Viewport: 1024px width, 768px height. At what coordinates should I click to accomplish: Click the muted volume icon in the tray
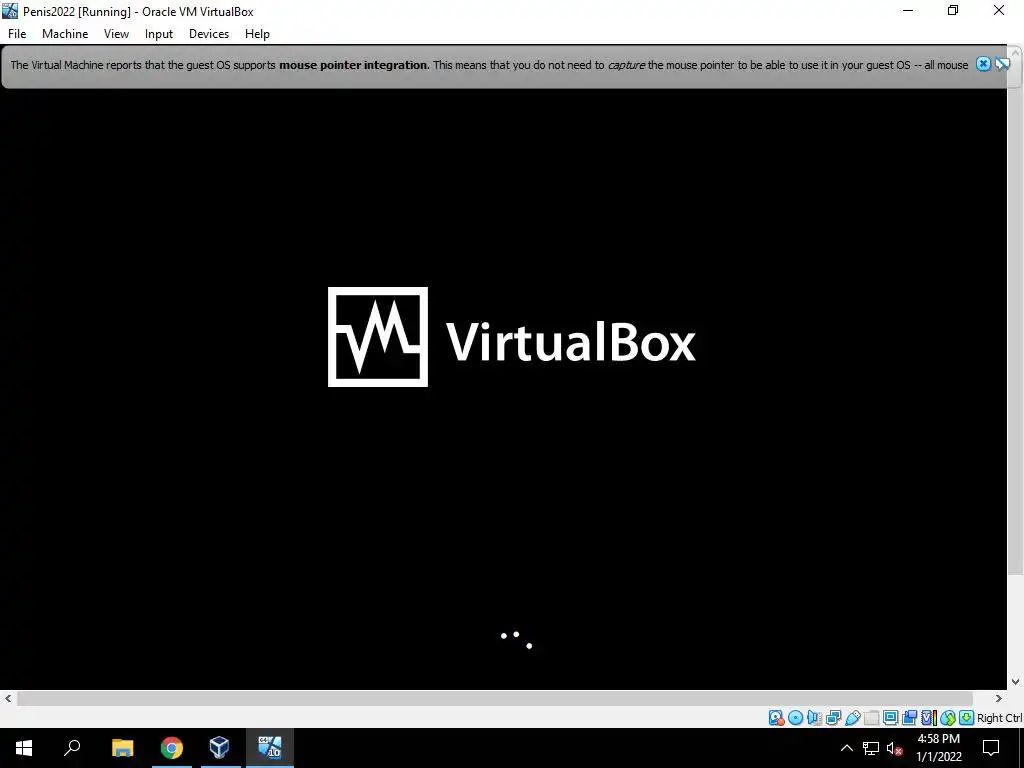tap(894, 748)
